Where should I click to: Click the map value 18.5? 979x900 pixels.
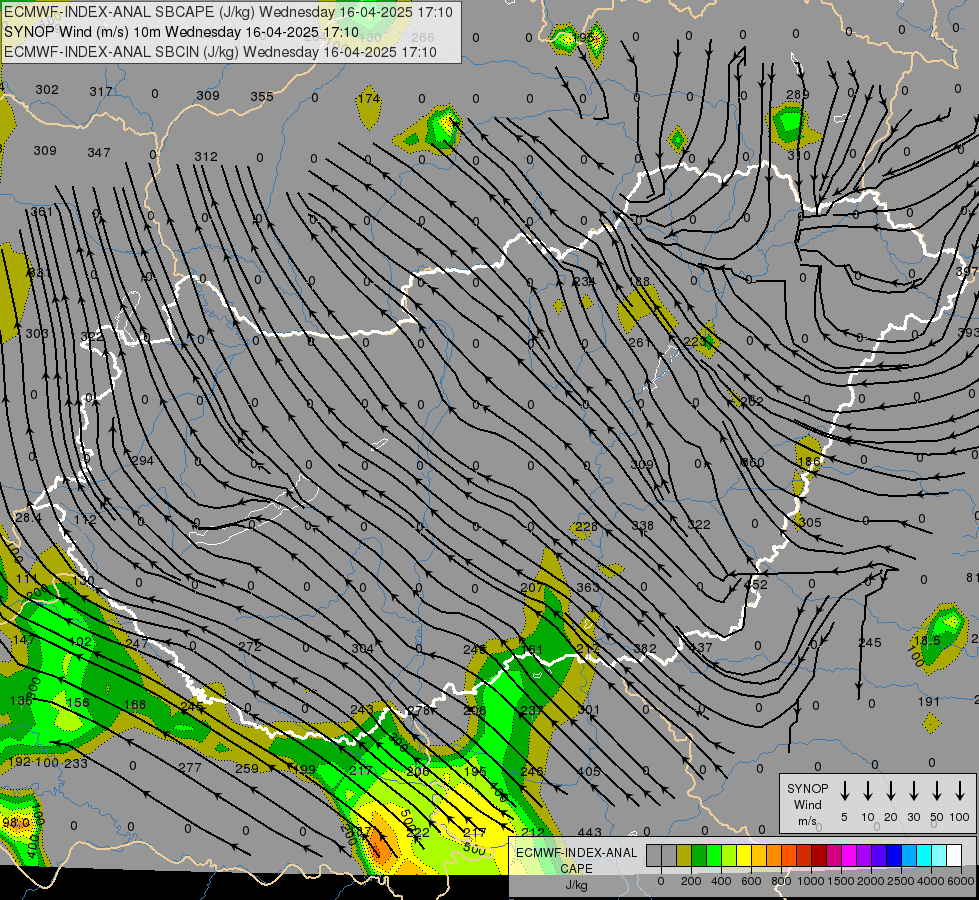[x=927, y=641]
